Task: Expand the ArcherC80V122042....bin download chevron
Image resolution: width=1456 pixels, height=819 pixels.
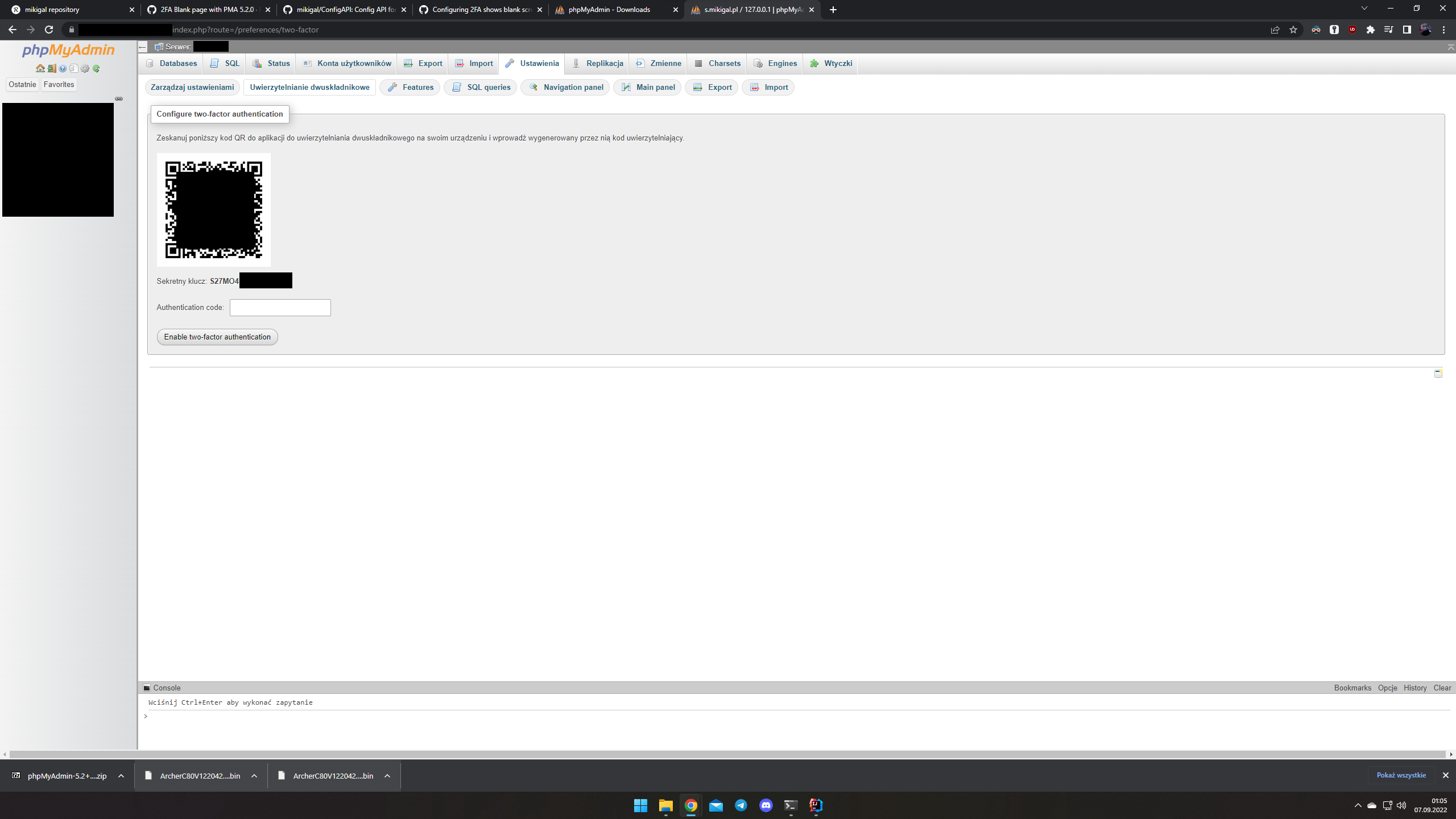Action: (254, 775)
